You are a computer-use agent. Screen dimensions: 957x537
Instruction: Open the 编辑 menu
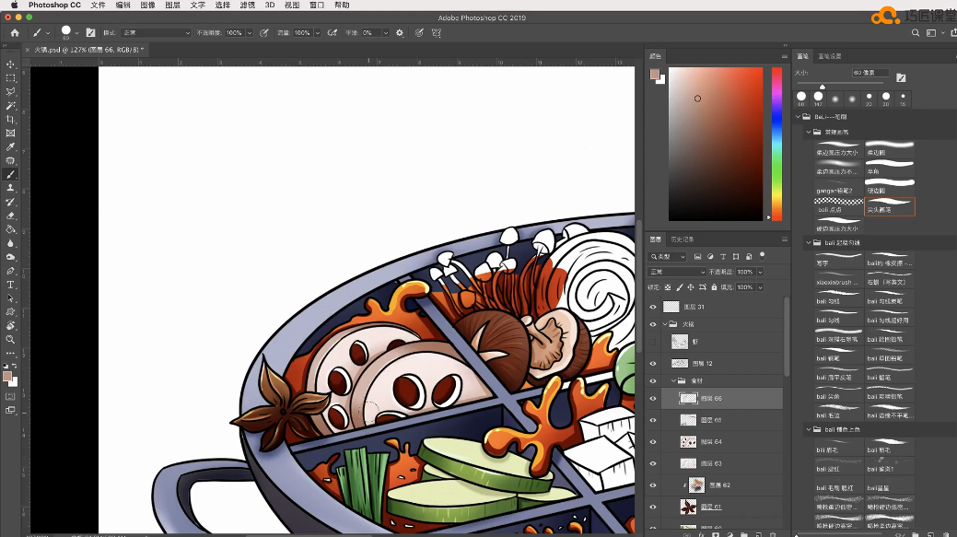123,5
